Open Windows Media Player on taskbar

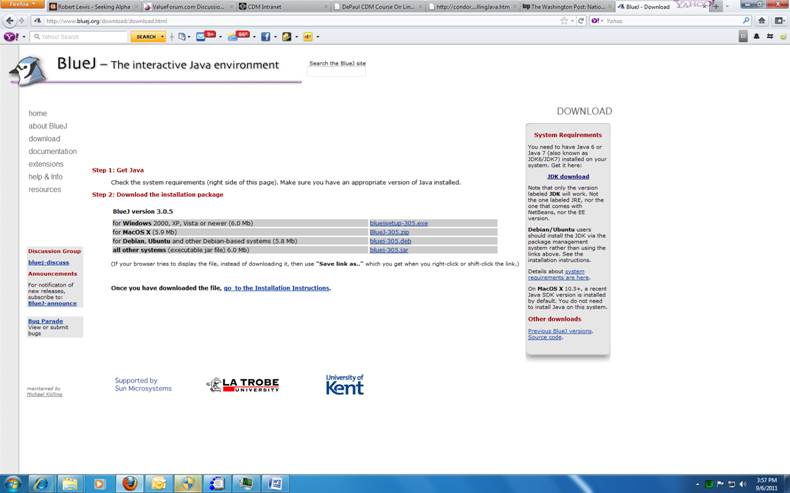coord(99,484)
